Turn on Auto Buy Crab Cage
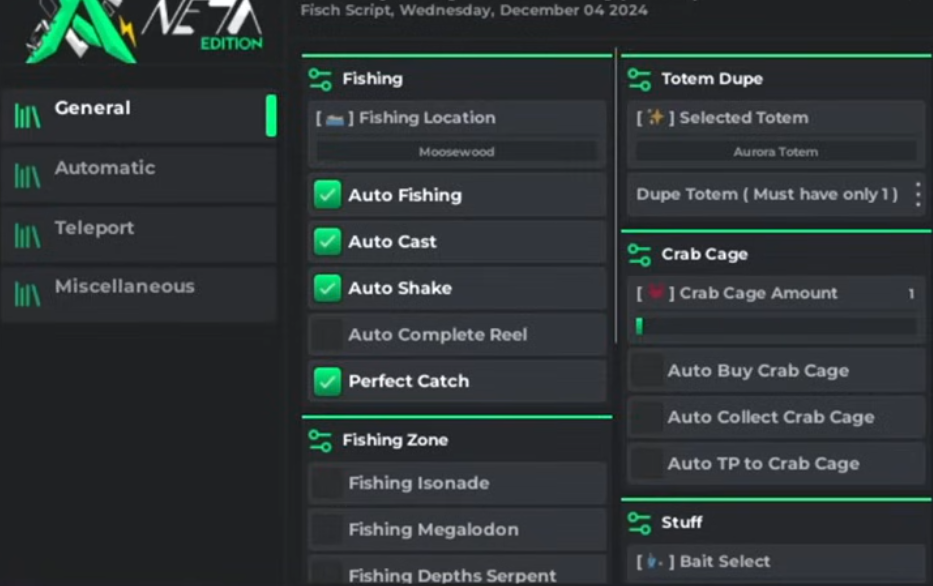This screenshot has height=586, width=933. click(647, 371)
